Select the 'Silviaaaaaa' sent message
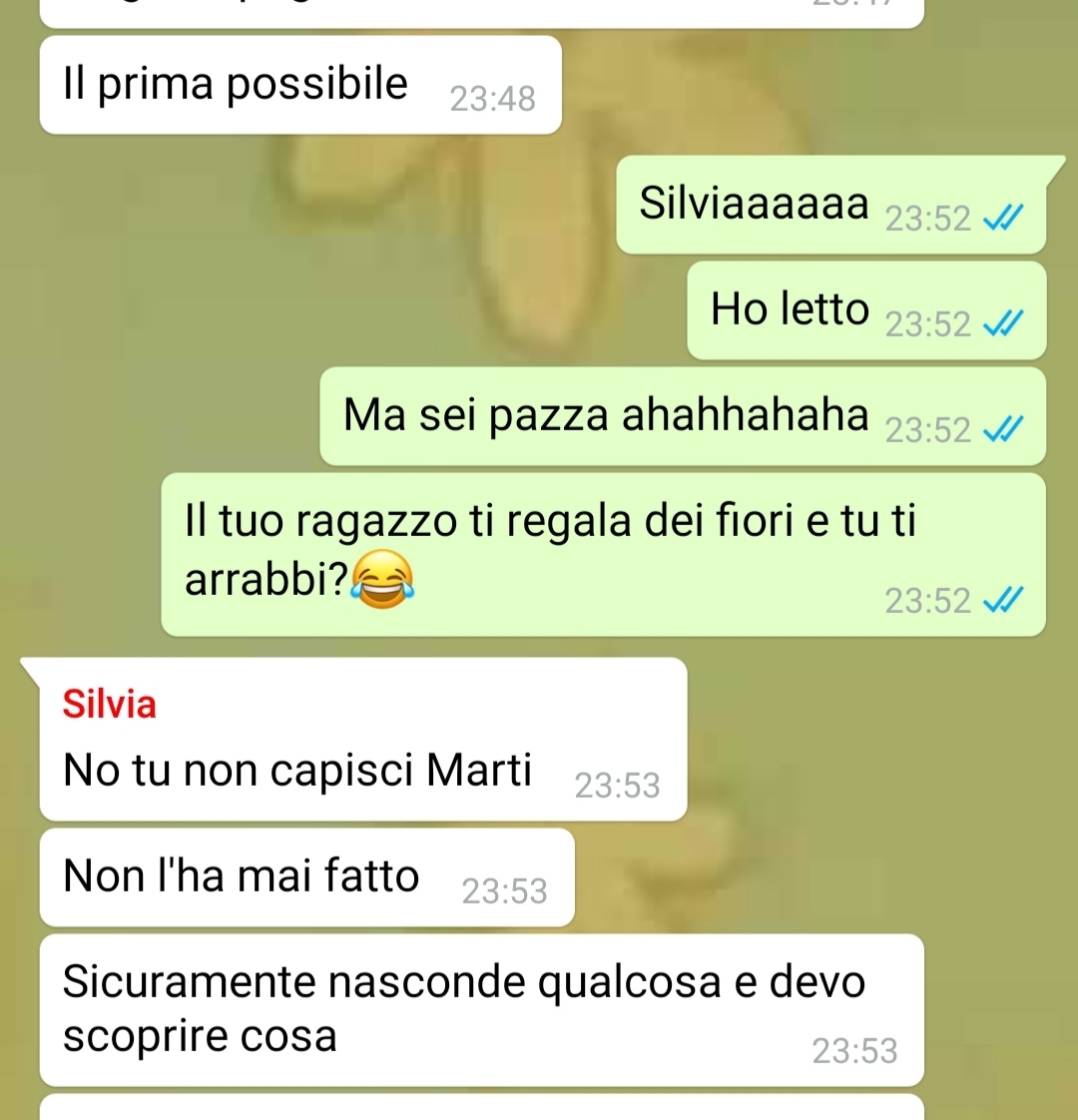Screen dimensions: 1078x1120 point(831,205)
